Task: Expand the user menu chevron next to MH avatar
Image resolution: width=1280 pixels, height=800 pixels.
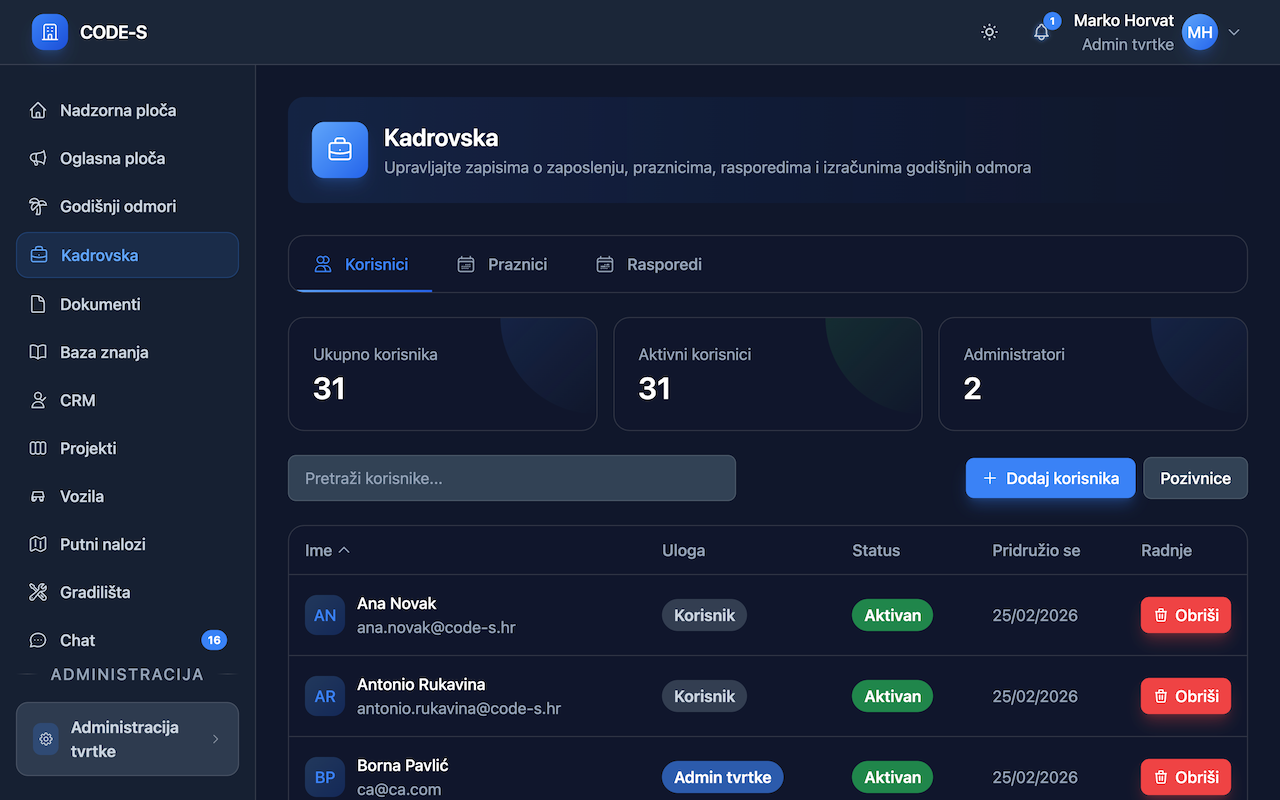Action: click(1235, 32)
